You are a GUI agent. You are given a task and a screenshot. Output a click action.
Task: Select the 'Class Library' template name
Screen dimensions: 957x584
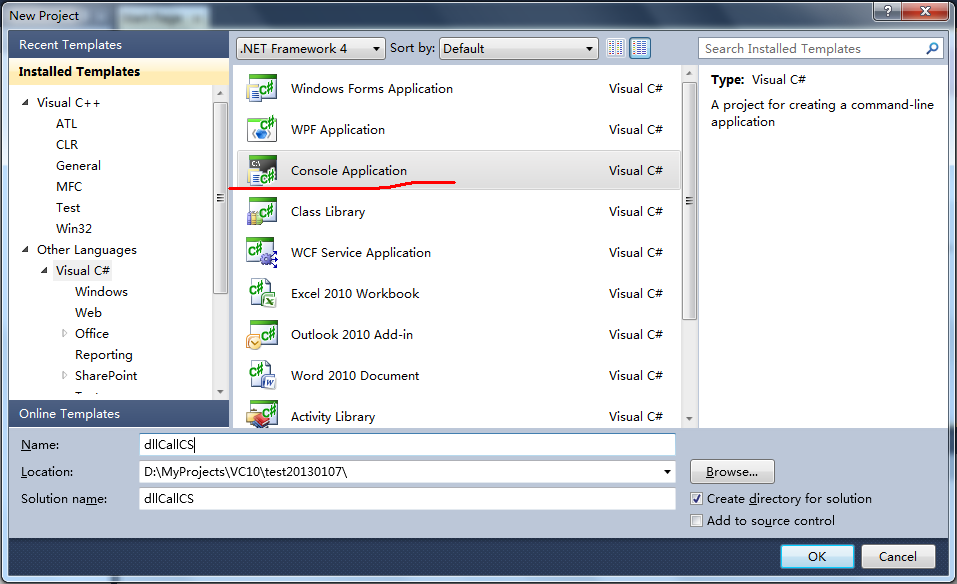[328, 211]
